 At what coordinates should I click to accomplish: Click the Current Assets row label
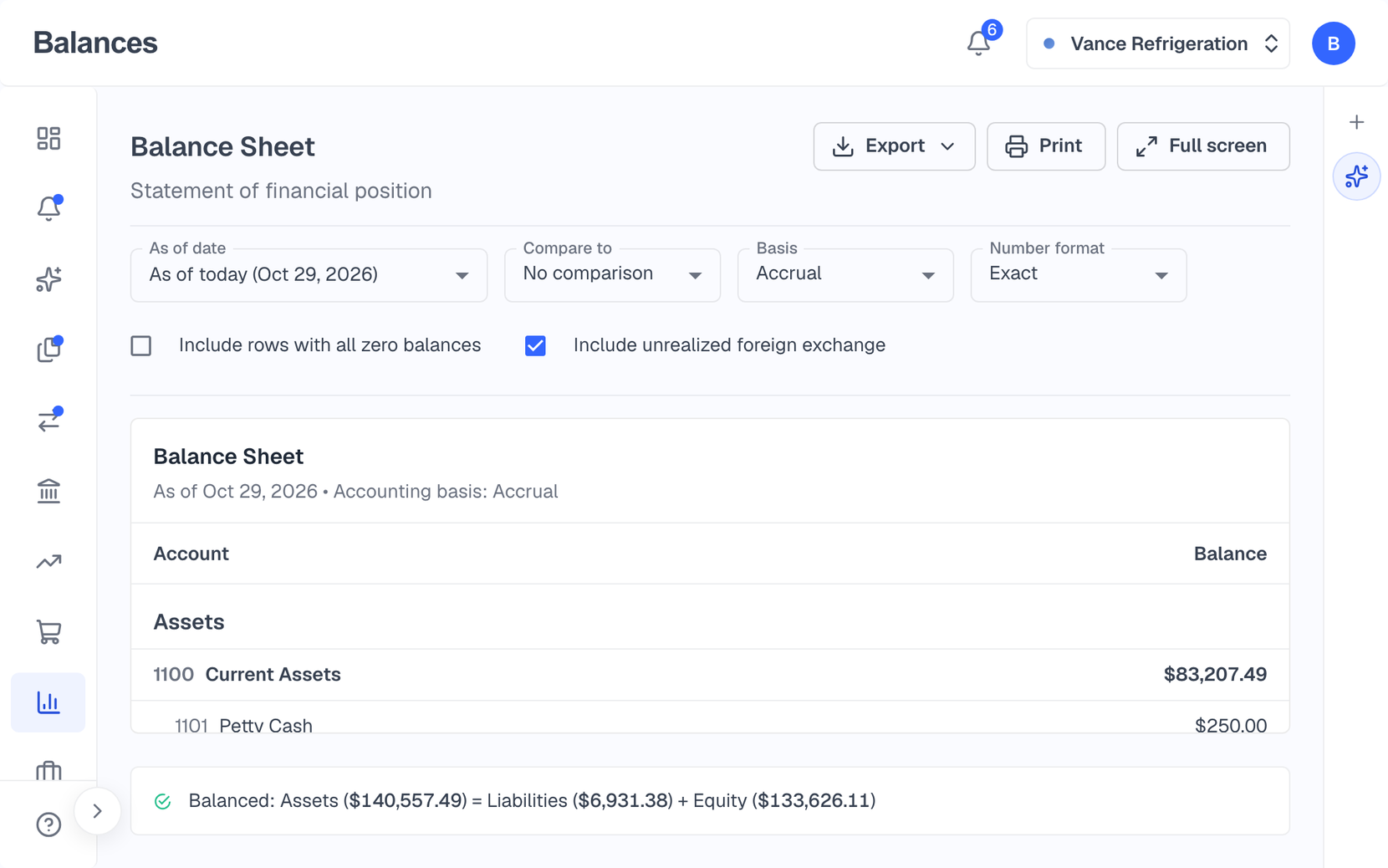click(x=273, y=675)
